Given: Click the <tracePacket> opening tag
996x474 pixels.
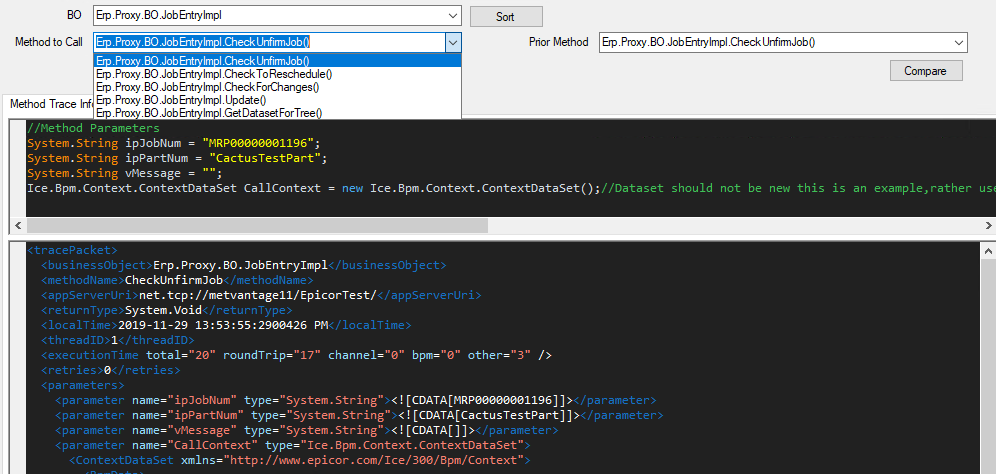Looking at the screenshot, I should click(72, 250).
